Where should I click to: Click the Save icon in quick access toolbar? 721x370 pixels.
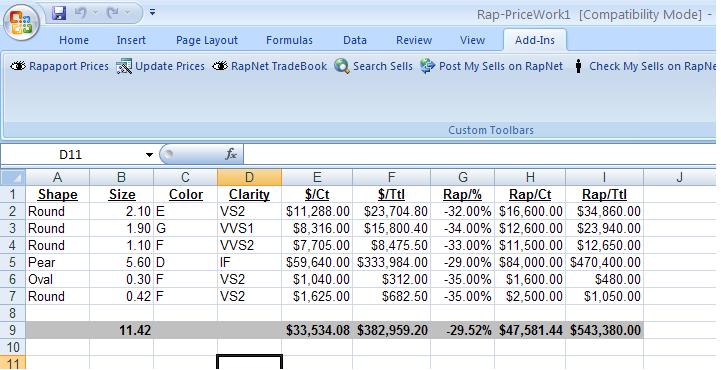click(59, 13)
